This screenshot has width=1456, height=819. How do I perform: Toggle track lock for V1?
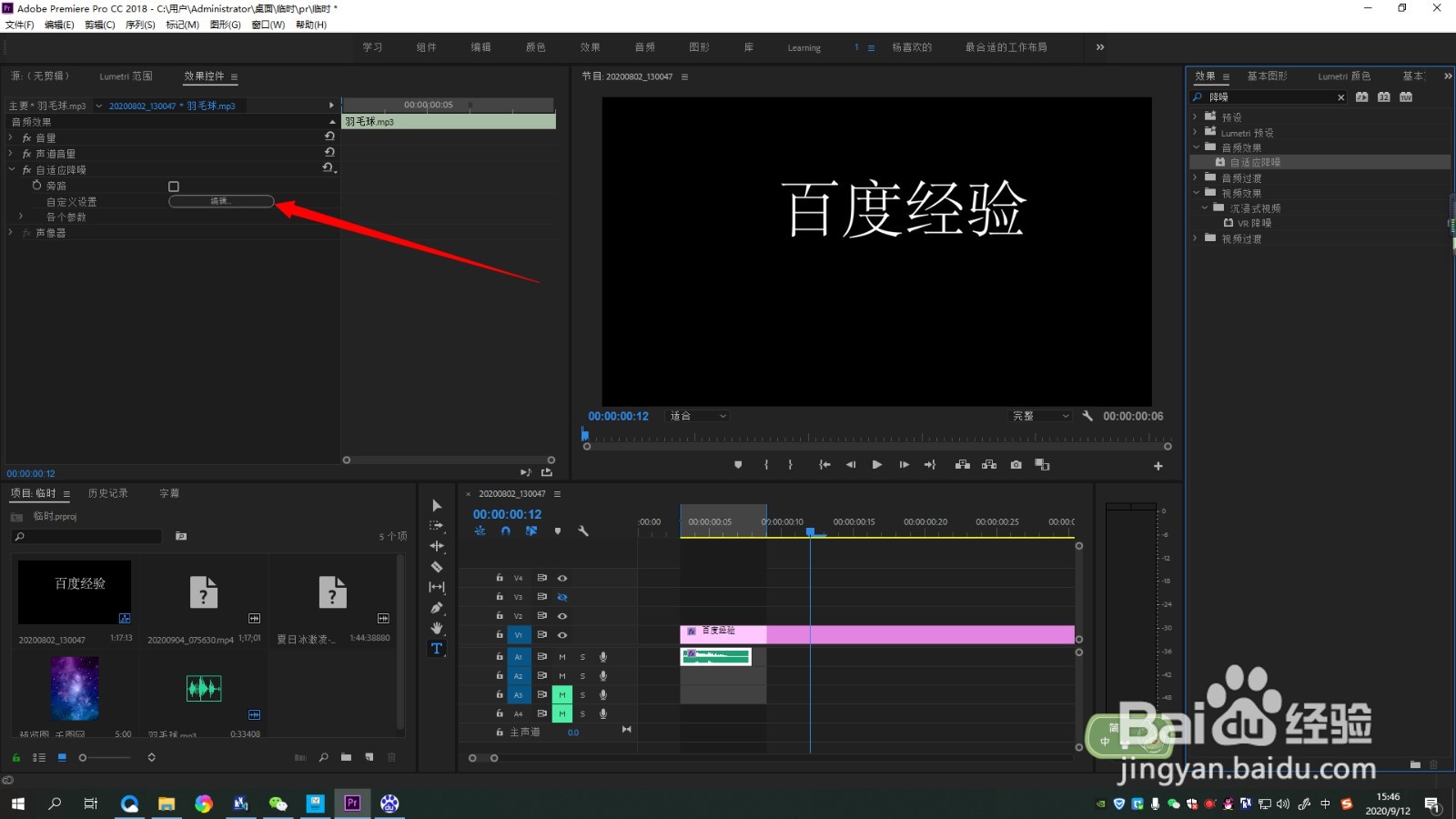(500, 635)
